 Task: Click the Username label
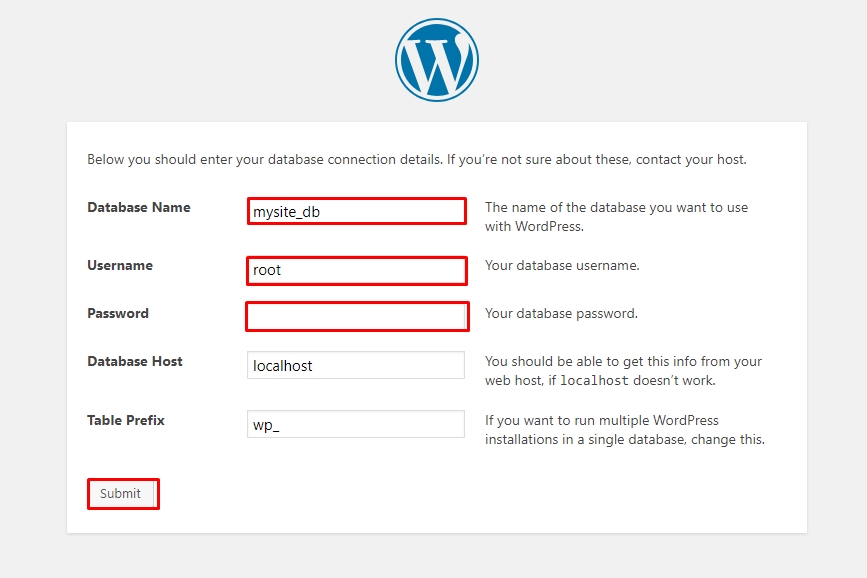[120, 265]
